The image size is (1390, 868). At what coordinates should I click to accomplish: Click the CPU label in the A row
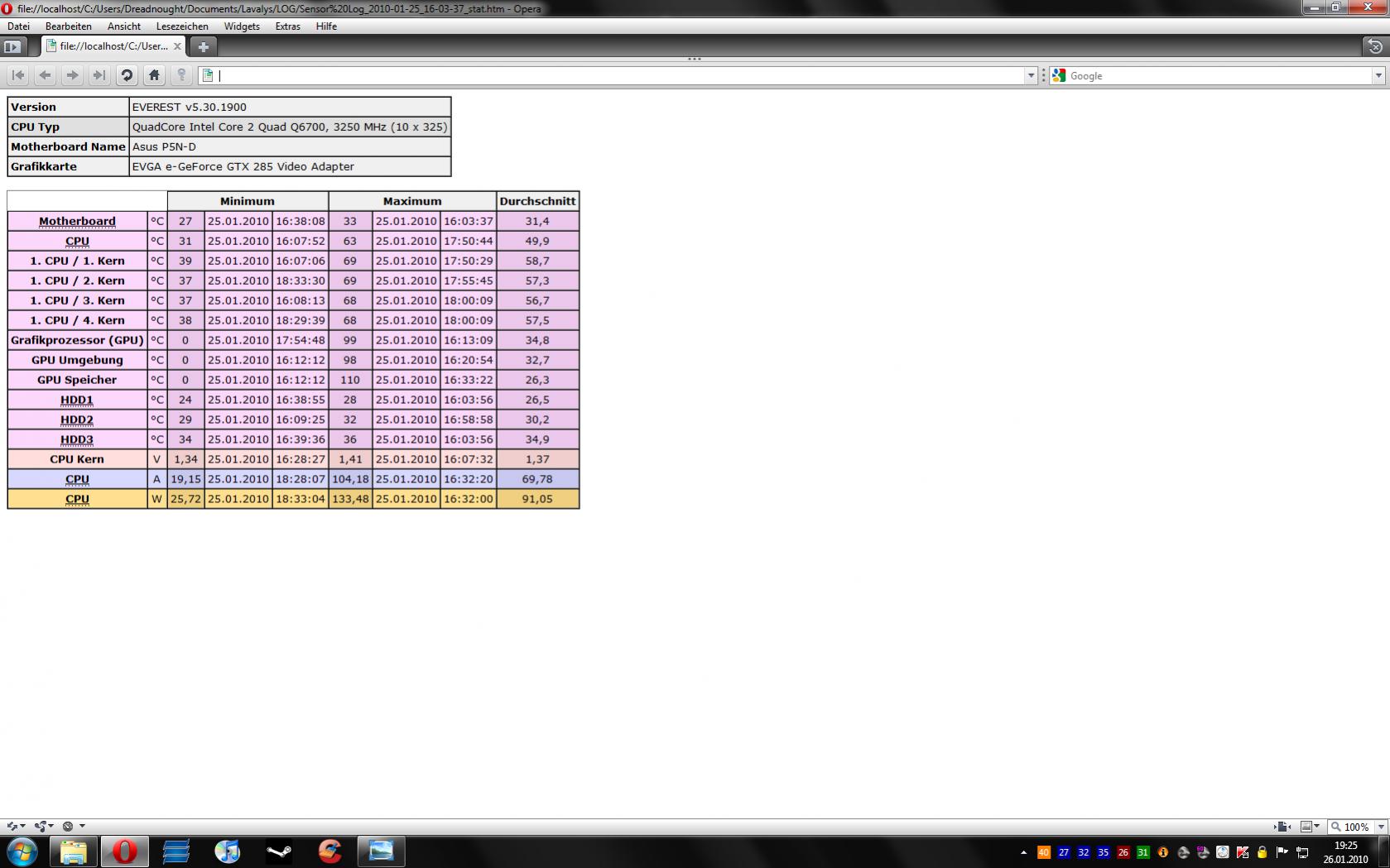[x=77, y=479]
